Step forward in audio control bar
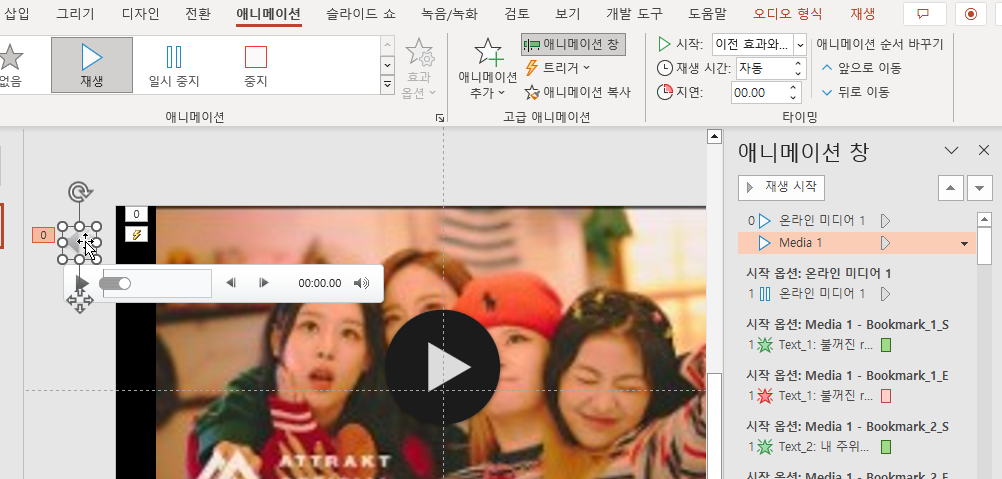The image size is (1002, 479). [x=263, y=283]
